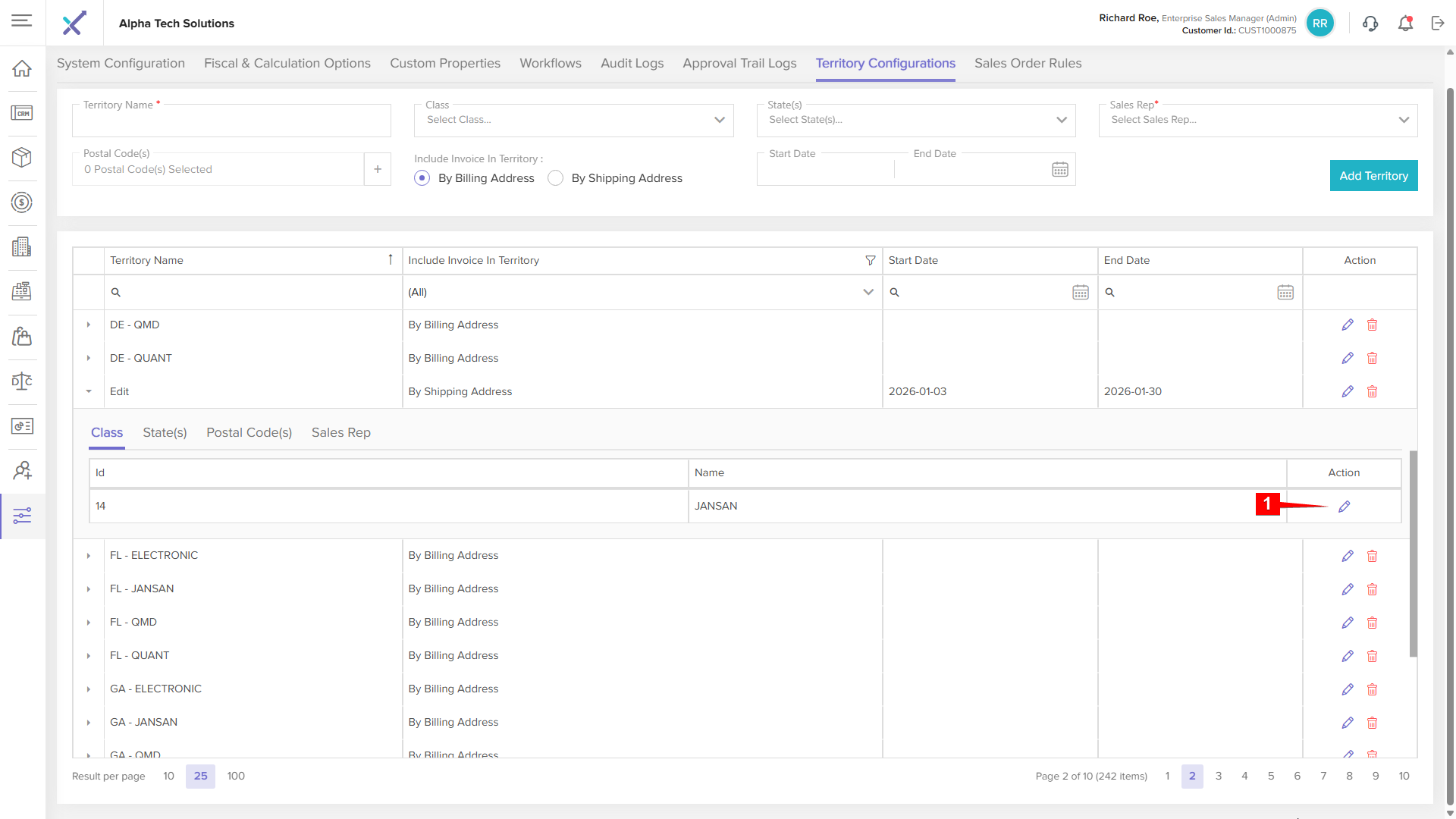Screen dimensions: 1456x819
Task: Open the notifications bell
Action: [1405, 24]
